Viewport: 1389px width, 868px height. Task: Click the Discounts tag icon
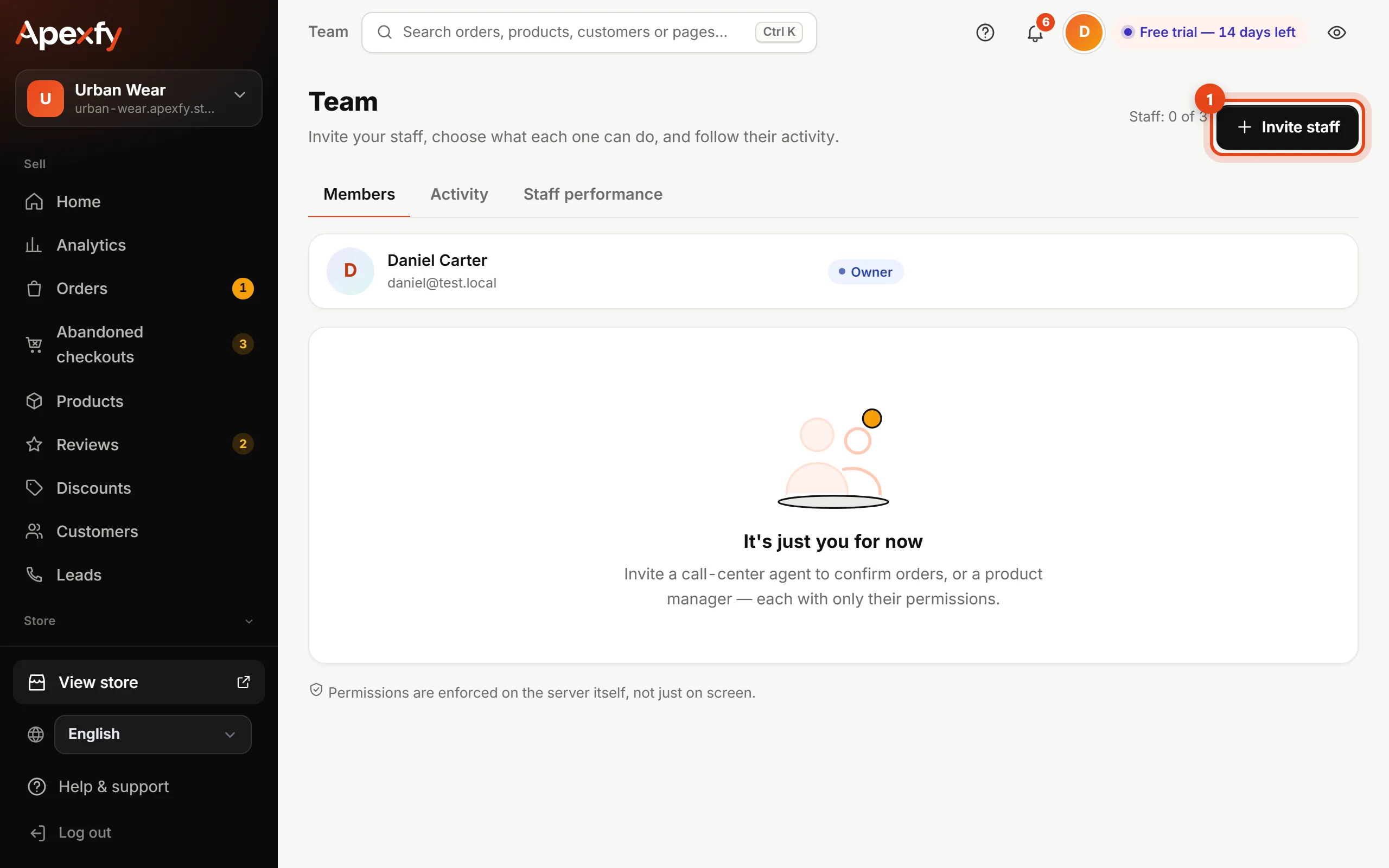pyautogui.click(x=34, y=488)
